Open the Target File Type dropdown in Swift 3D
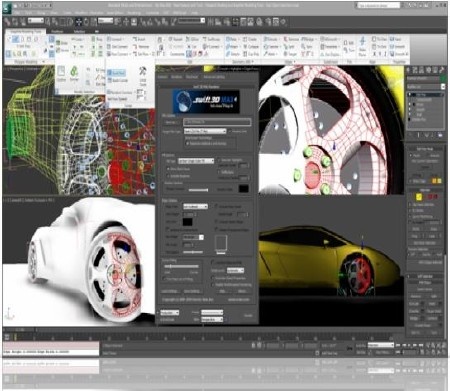The image size is (450, 391). pyautogui.click(x=205, y=131)
